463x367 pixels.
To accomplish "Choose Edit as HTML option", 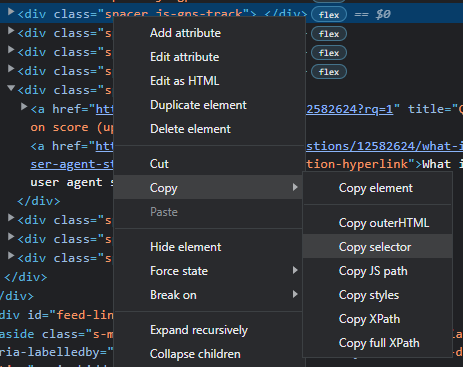I will click(x=208, y=81).
